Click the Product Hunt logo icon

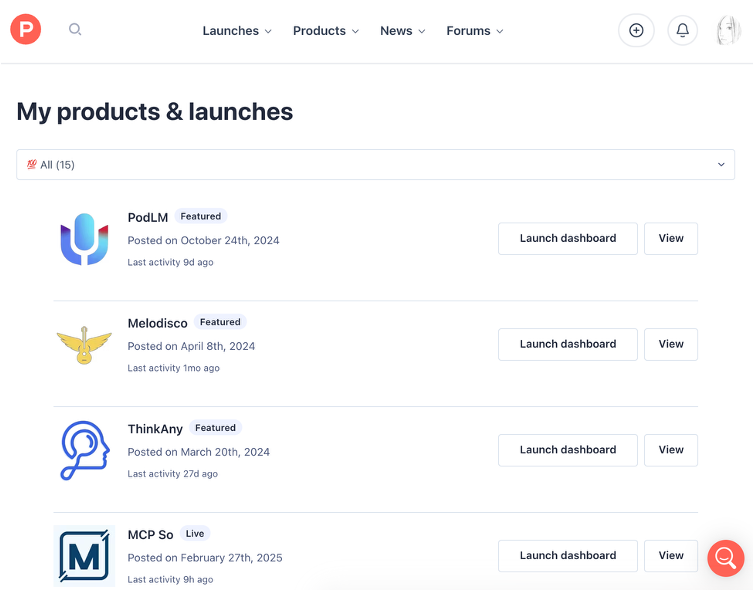coord(25,29)
